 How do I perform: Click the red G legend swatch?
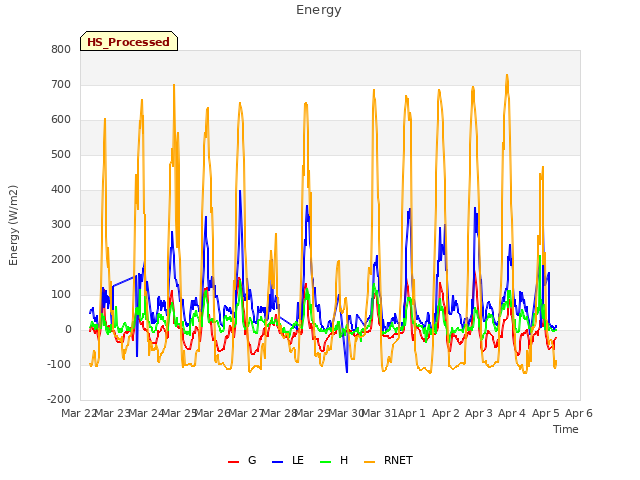coord(233,462)
